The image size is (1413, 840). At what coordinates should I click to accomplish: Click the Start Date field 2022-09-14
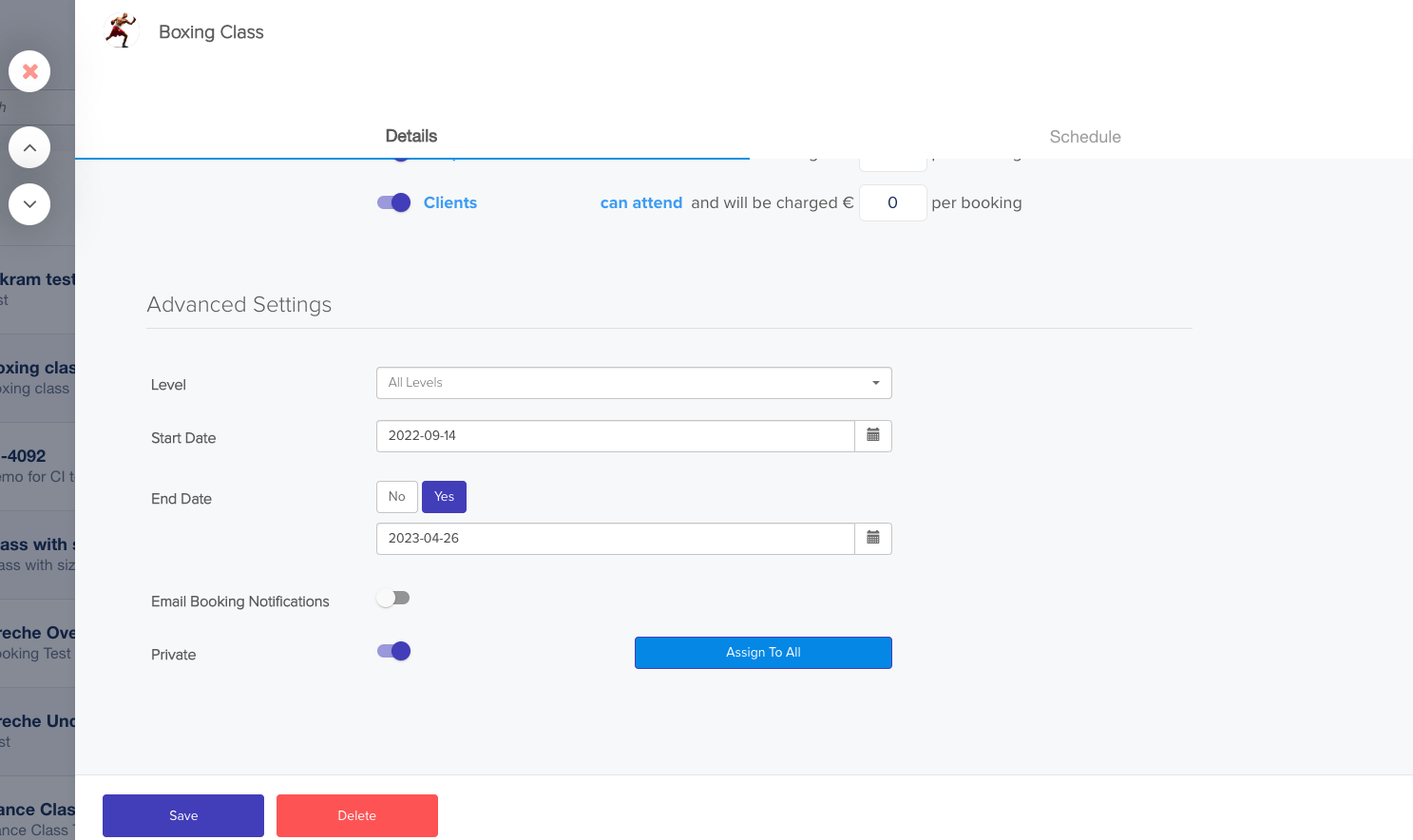pyautogui.click(x=616, y=436)
